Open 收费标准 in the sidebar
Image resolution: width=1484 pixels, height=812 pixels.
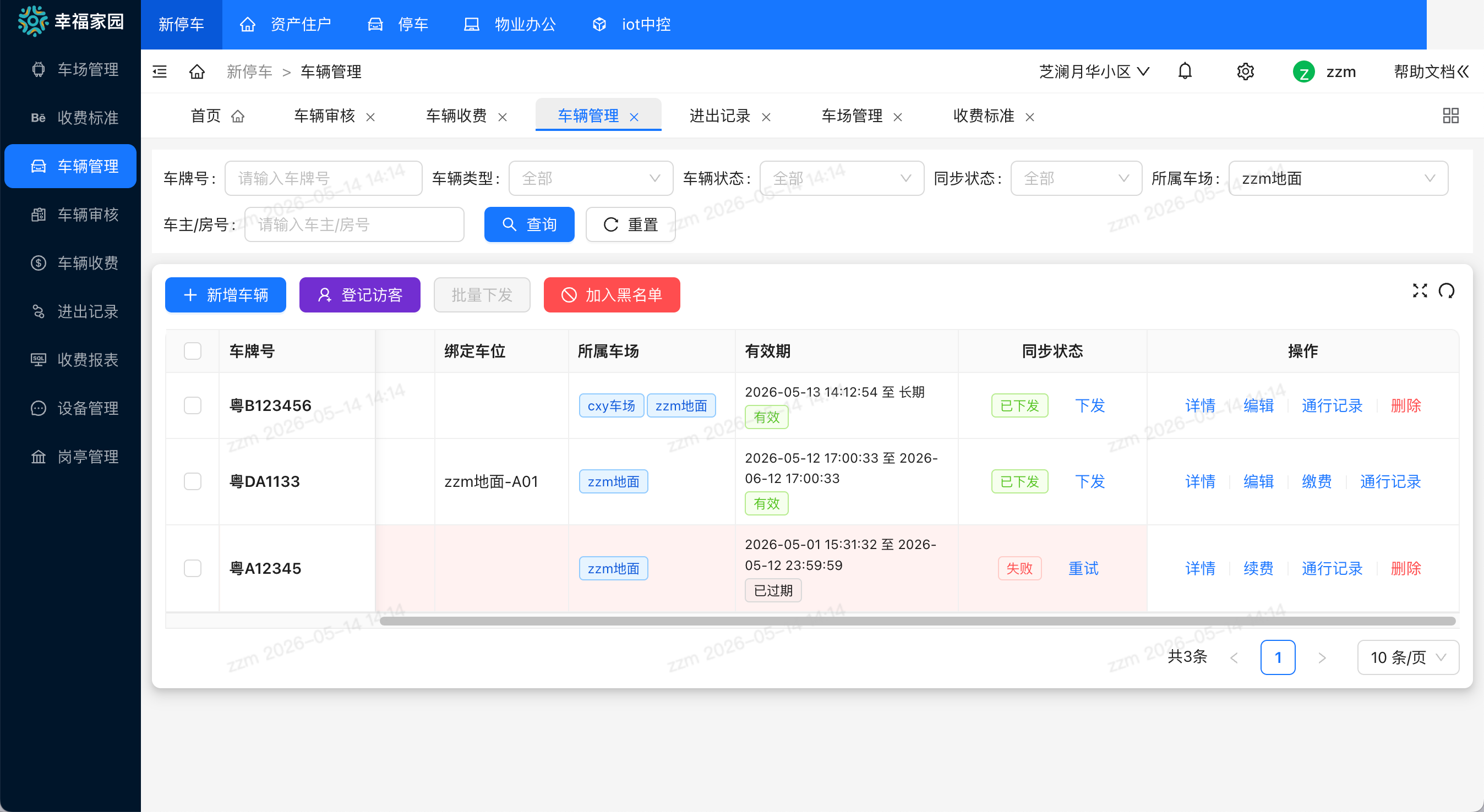click(x=70, y=118)
